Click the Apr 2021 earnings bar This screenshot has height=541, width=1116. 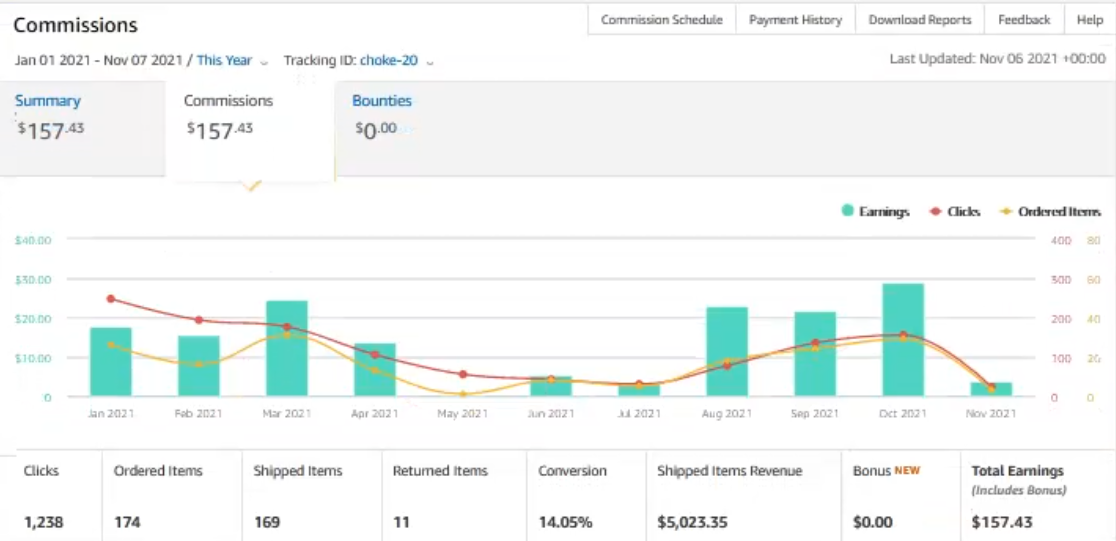pyautogui.click(x=375, y=369)
